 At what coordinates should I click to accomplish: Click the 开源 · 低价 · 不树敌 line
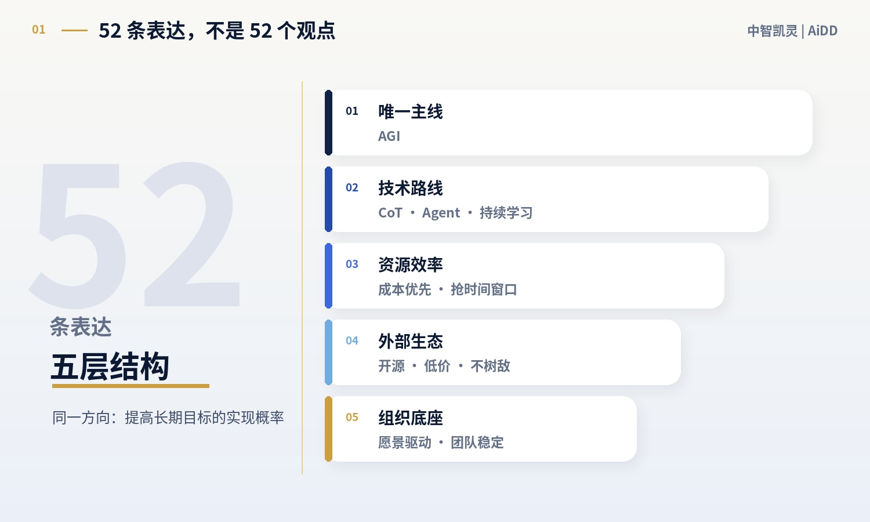(444, 366)
